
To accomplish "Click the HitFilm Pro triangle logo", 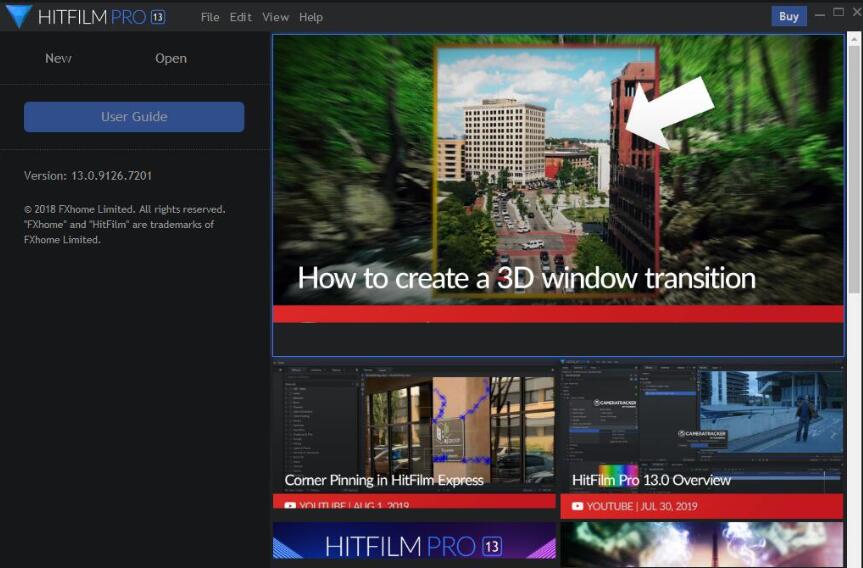I will (x=18, y=17).
